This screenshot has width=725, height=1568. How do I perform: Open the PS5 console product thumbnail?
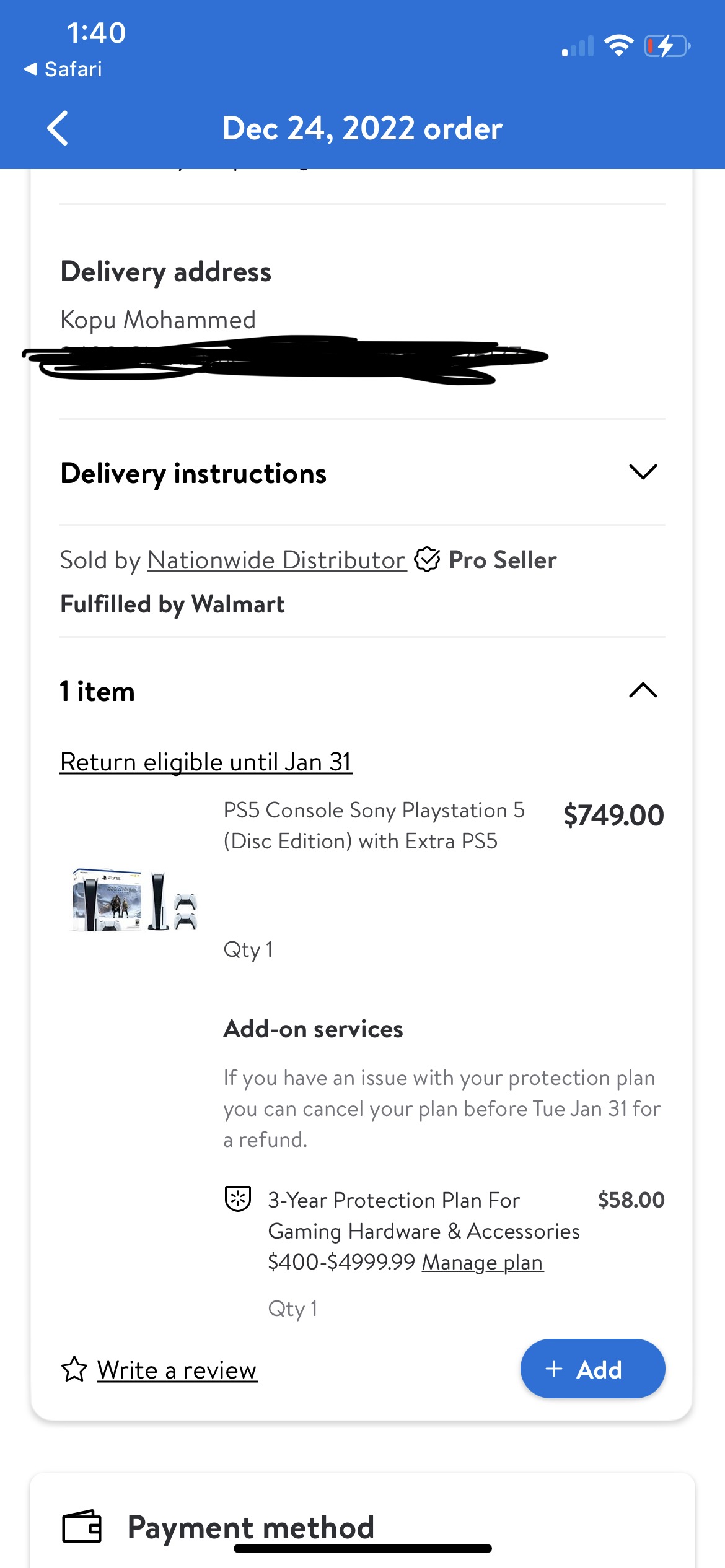(x=134, y=900)
